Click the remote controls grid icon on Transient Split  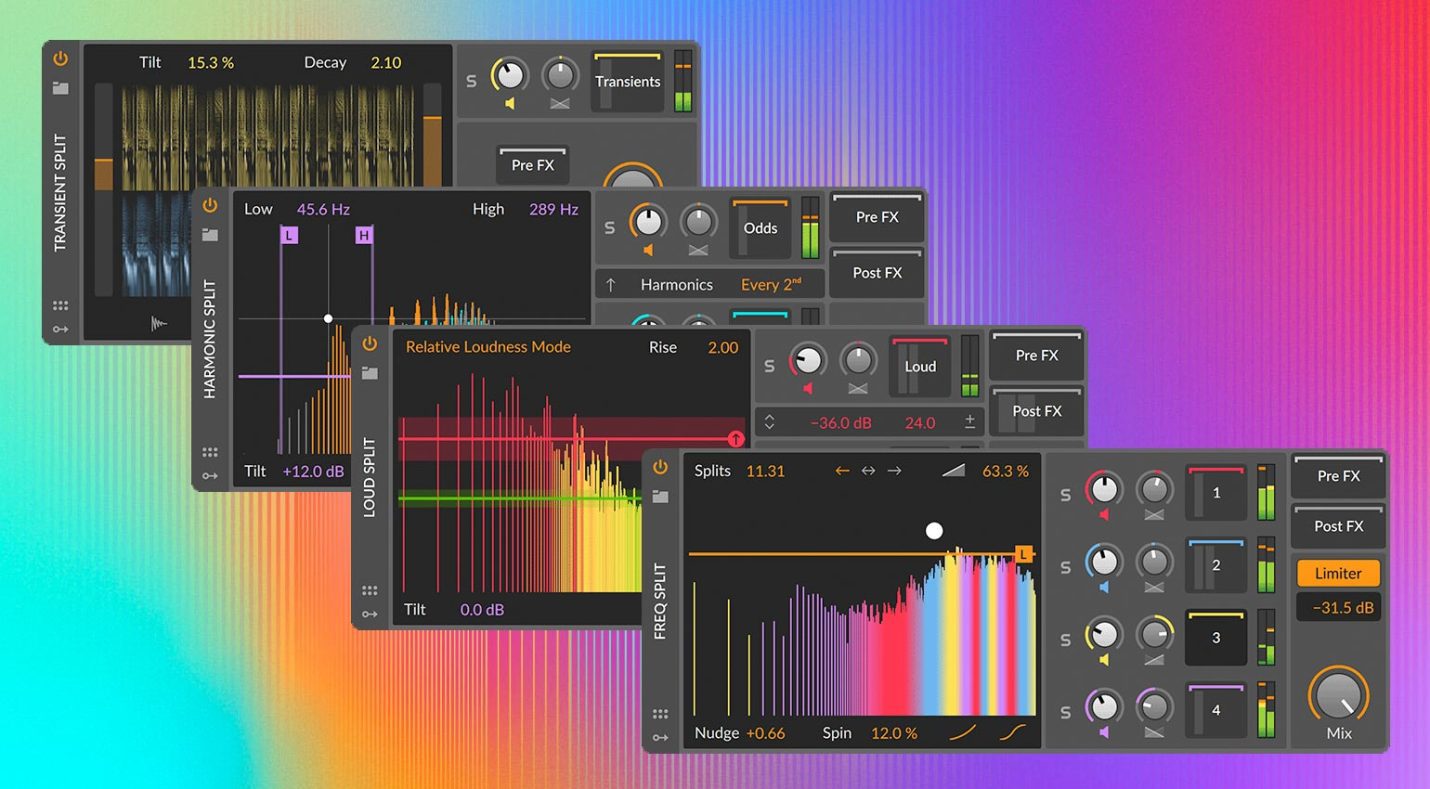point(60,305)
